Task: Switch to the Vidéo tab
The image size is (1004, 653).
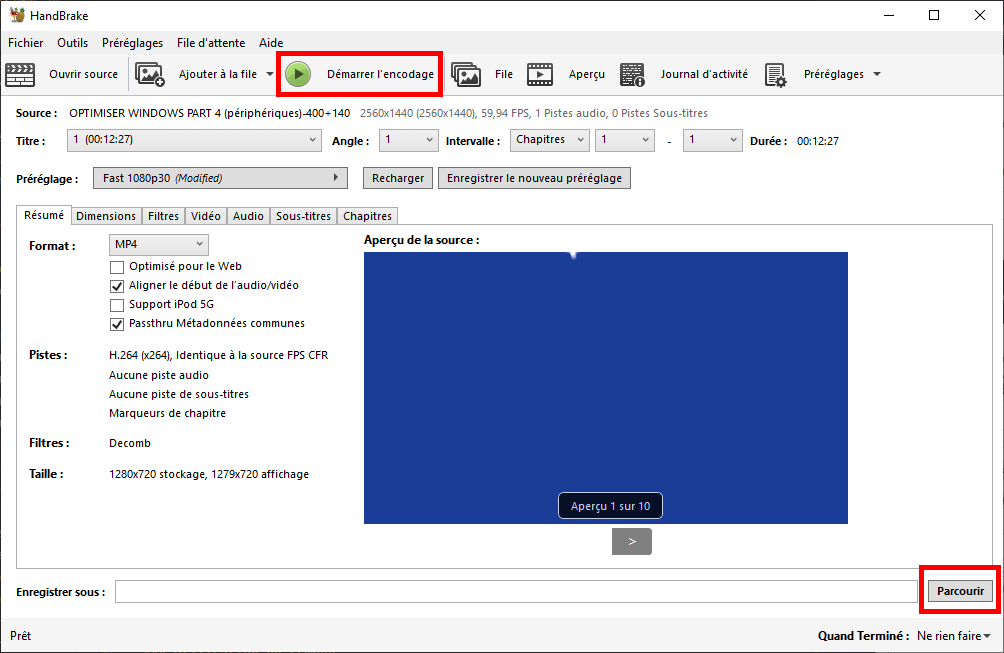Action: [x=206, y=216]
